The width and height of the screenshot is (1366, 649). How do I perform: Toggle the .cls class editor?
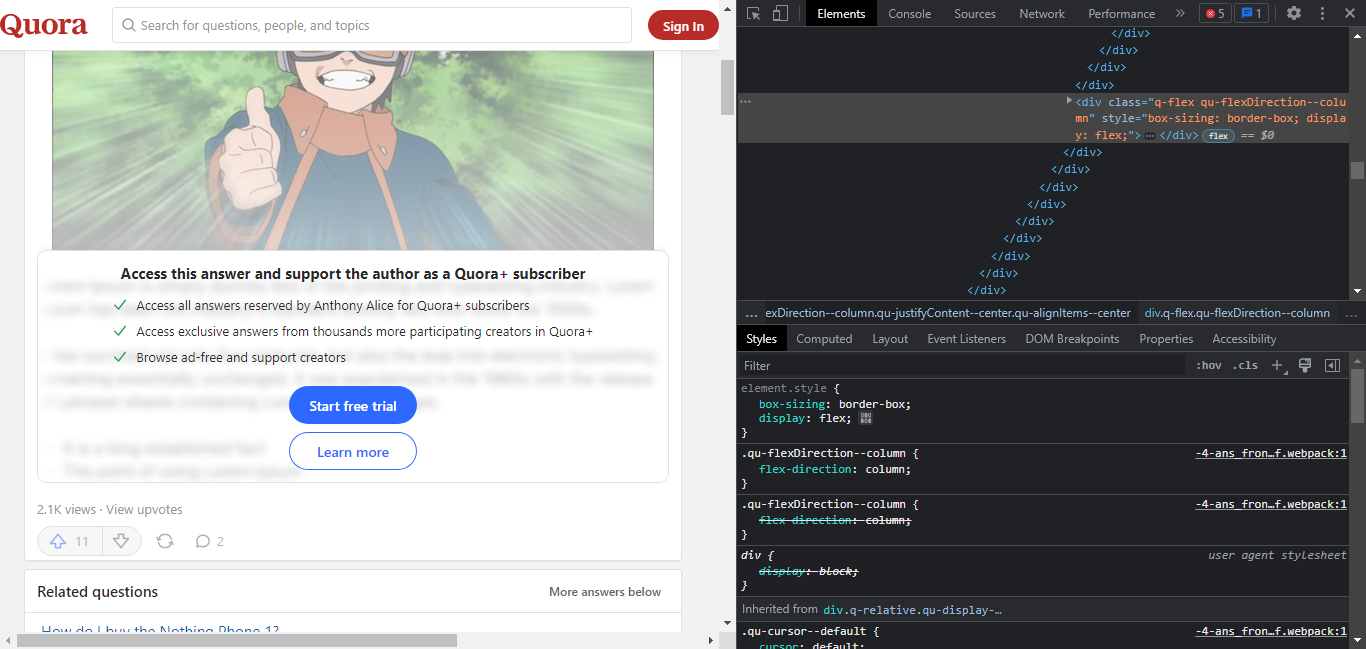tap(1245, 366)
